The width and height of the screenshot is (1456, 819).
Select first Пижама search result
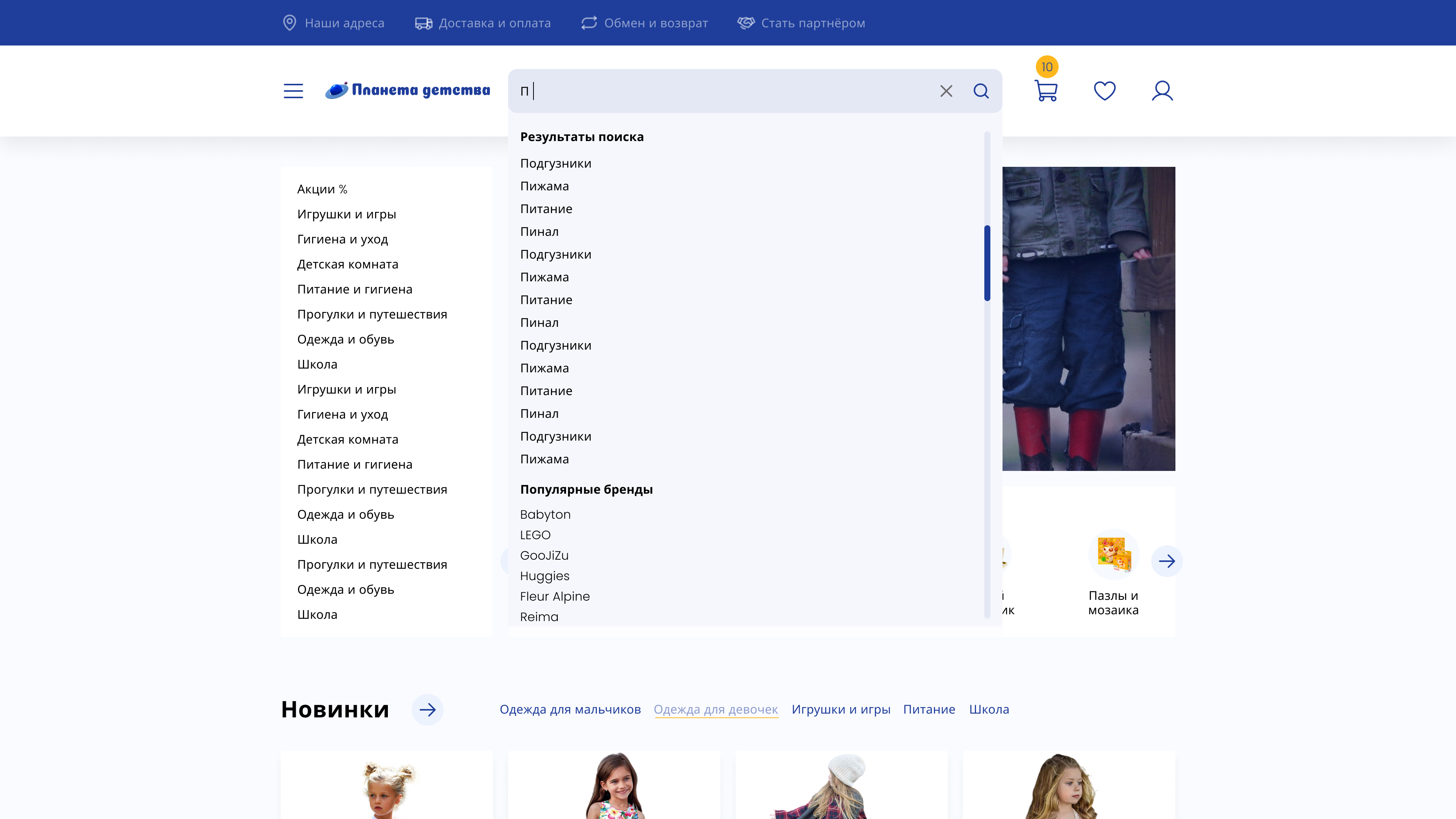(544, 186)
